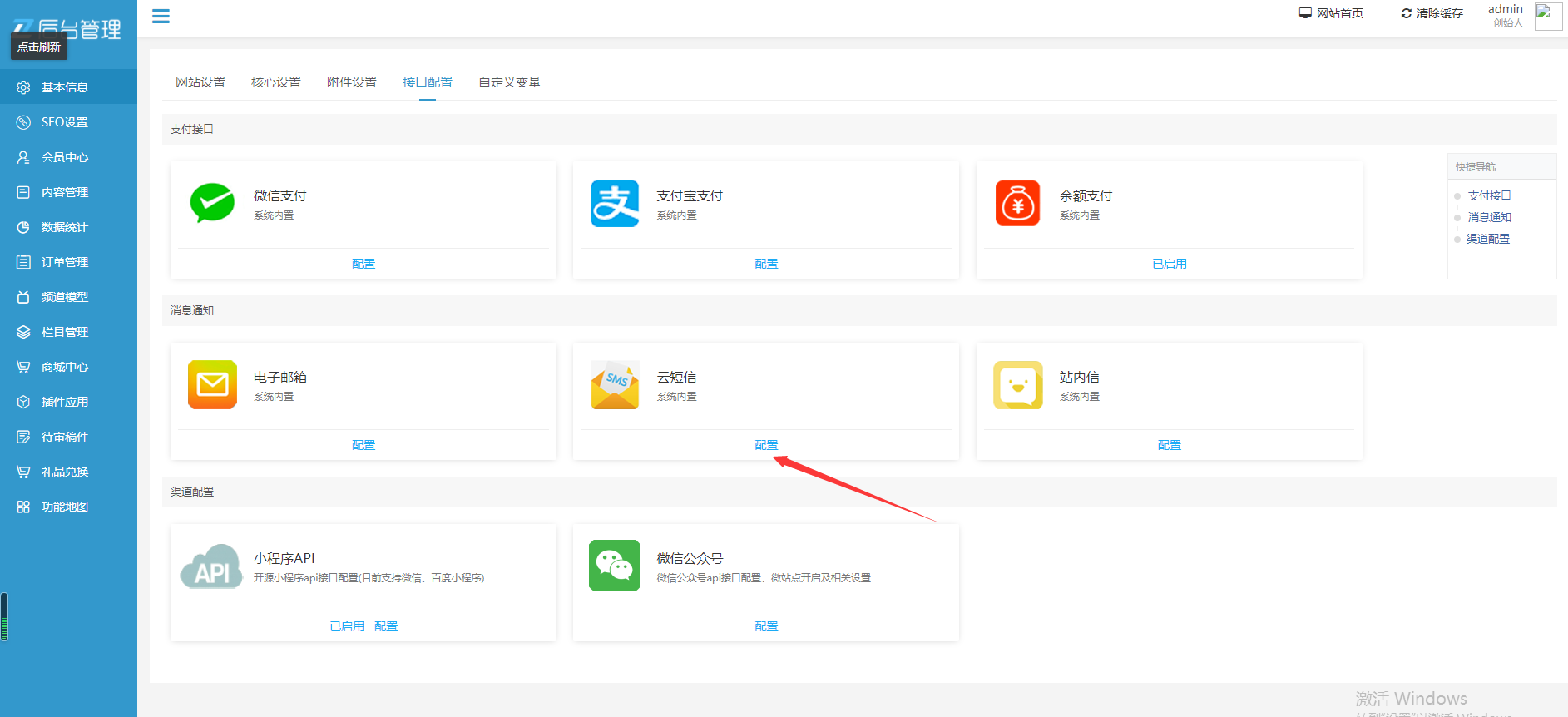Screen dimensions: 1568x717
Task: Click the WeChat Pay green icon
Action: click(212, 203)
